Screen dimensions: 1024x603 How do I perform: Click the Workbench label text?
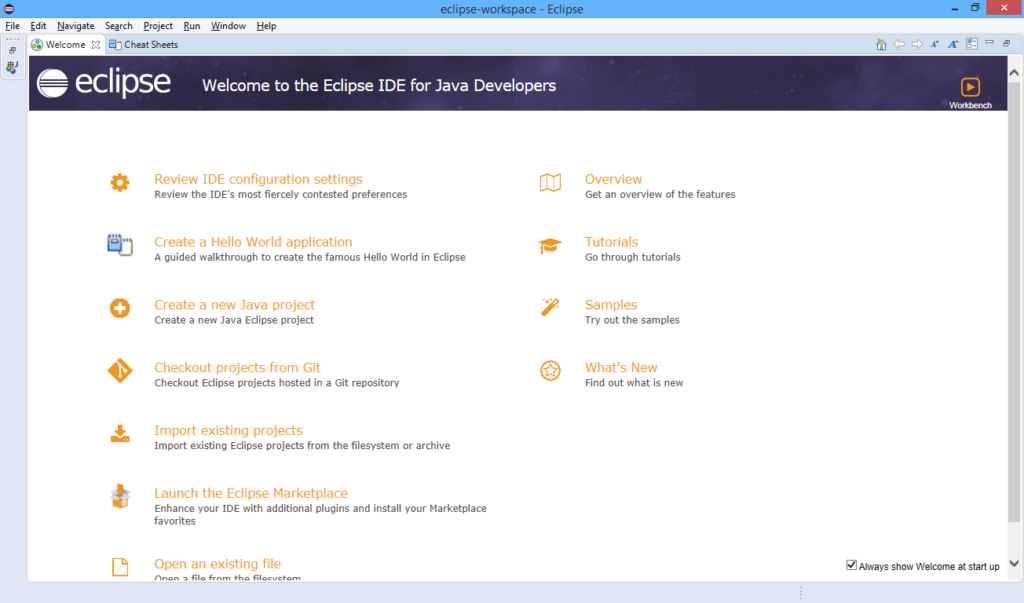[970, 105]
